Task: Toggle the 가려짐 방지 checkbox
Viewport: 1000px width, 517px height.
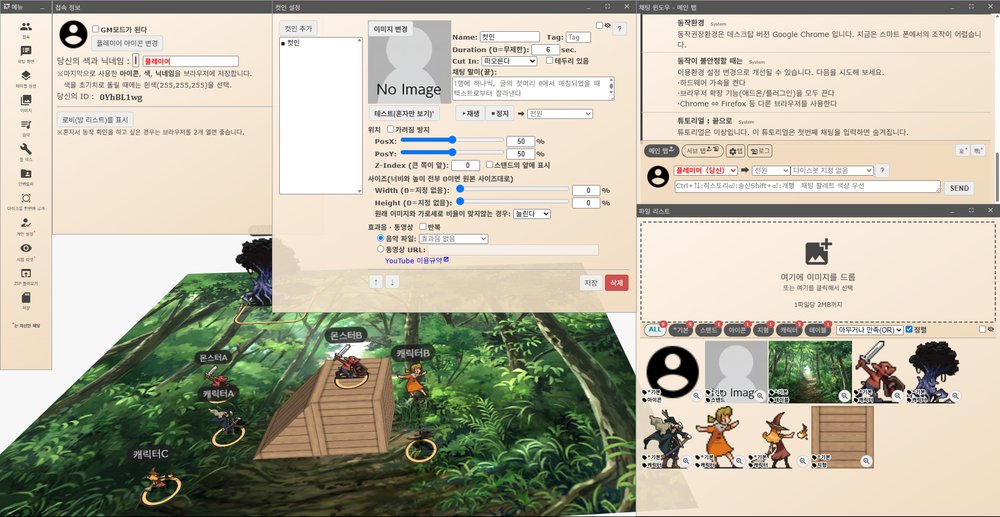Action: pyautogui.click(x=390, y=129)
